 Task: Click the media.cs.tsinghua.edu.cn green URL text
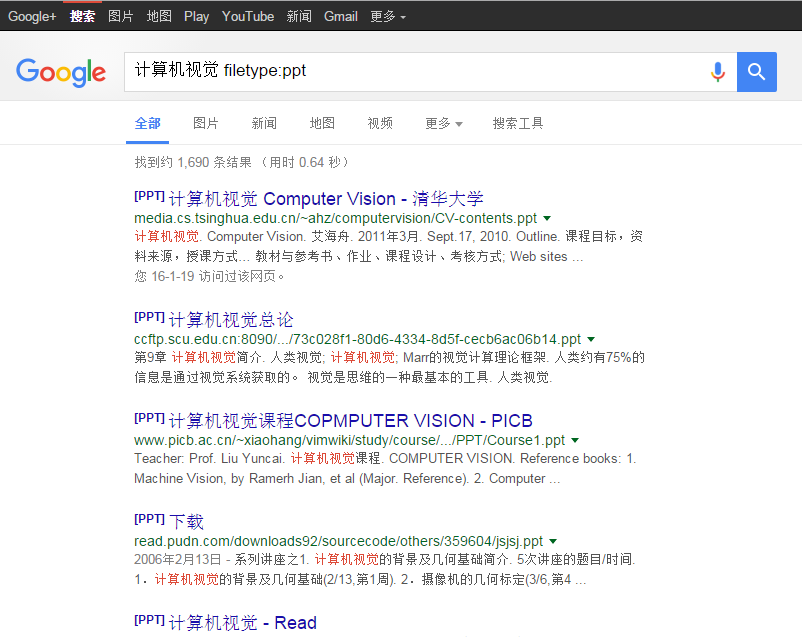(x=336, y=218)
